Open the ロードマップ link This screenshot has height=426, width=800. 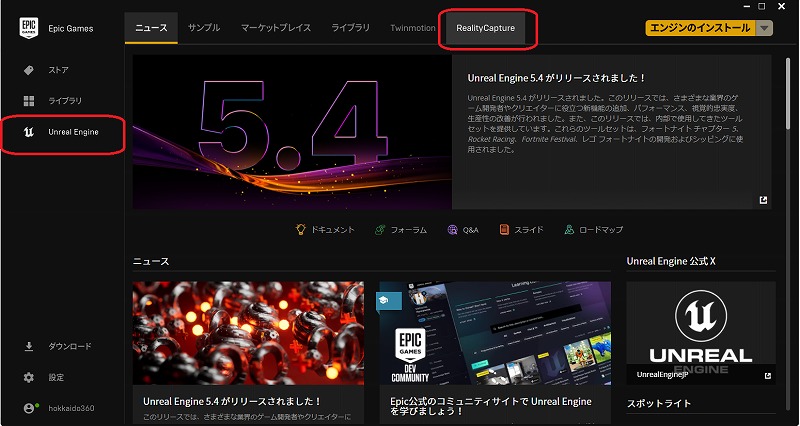pos(601,230)
